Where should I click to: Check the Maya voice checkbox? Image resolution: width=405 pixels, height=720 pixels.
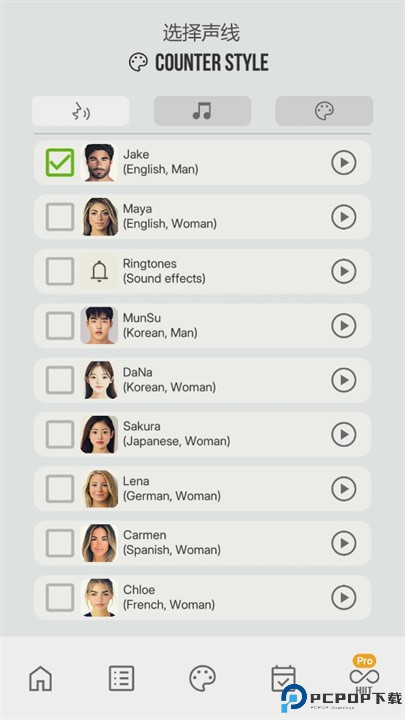coord(60,217)
